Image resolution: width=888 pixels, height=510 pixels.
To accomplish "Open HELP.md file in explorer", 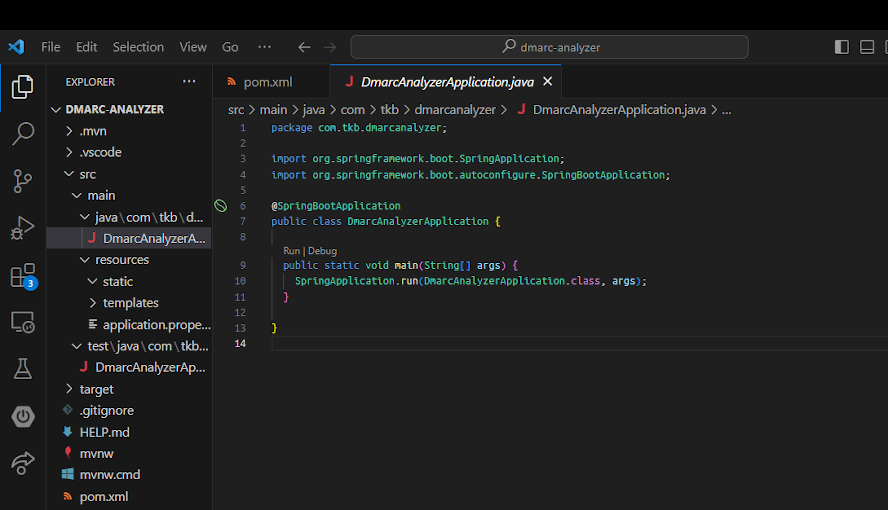I will click(x=130, y=432).
